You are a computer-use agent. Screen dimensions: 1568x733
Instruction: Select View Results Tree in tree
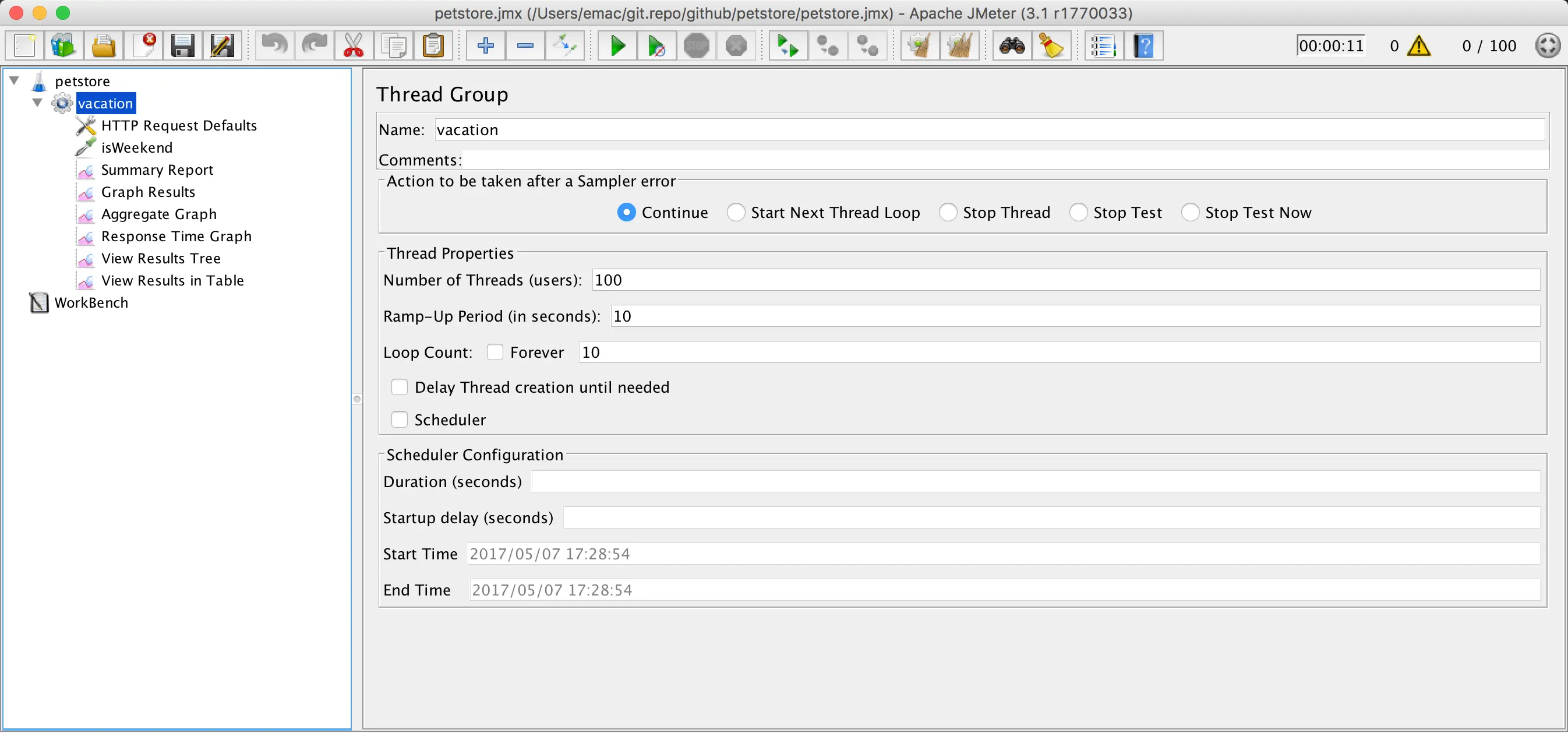coord(161,259)
